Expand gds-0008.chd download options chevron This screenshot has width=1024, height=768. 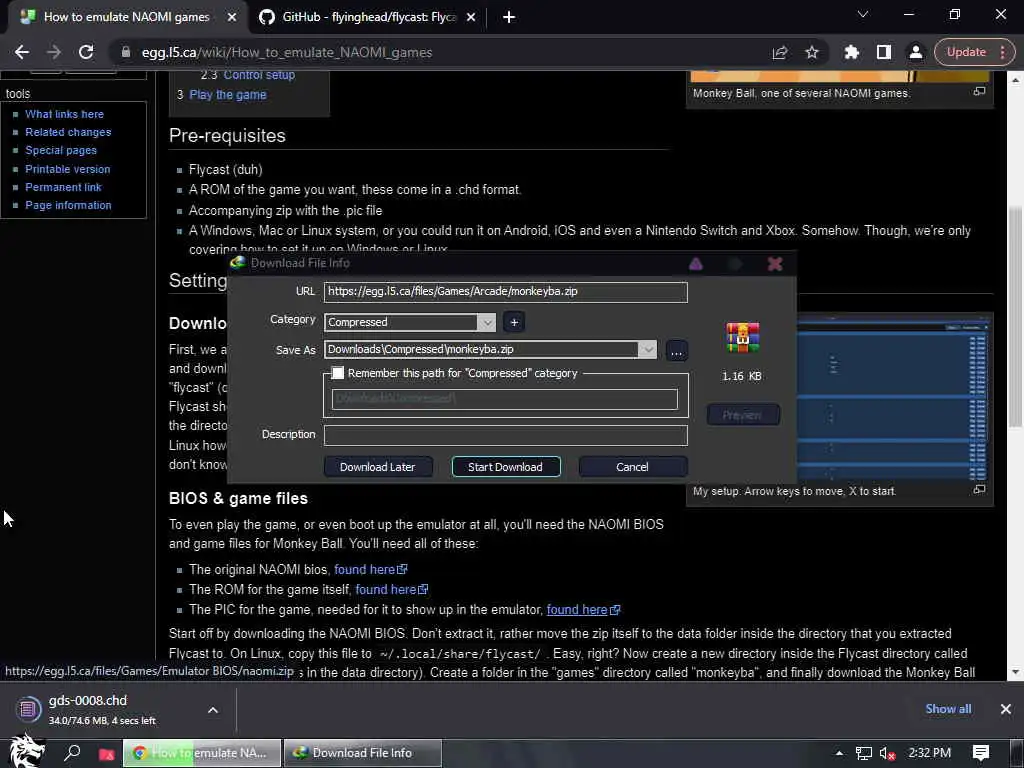(213, 710)
